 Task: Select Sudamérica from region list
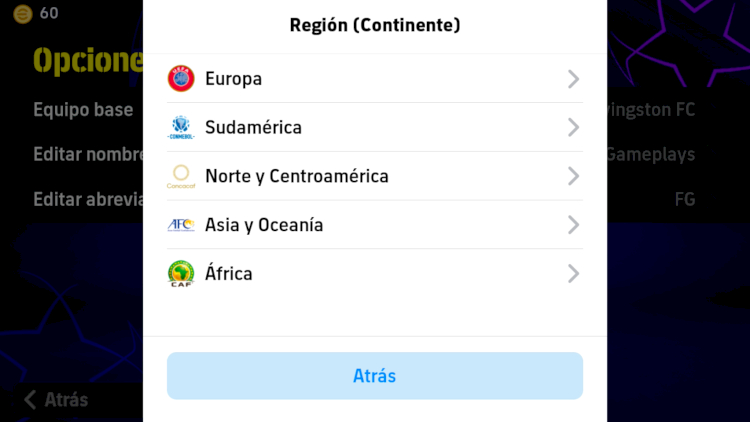pos(375,127)
